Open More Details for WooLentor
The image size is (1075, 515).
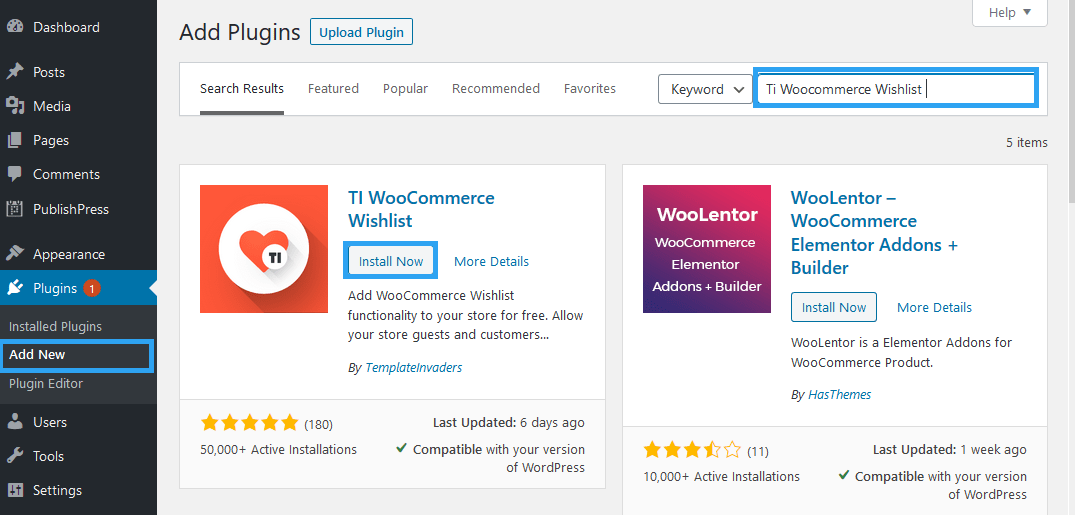(x=934, y=307)
